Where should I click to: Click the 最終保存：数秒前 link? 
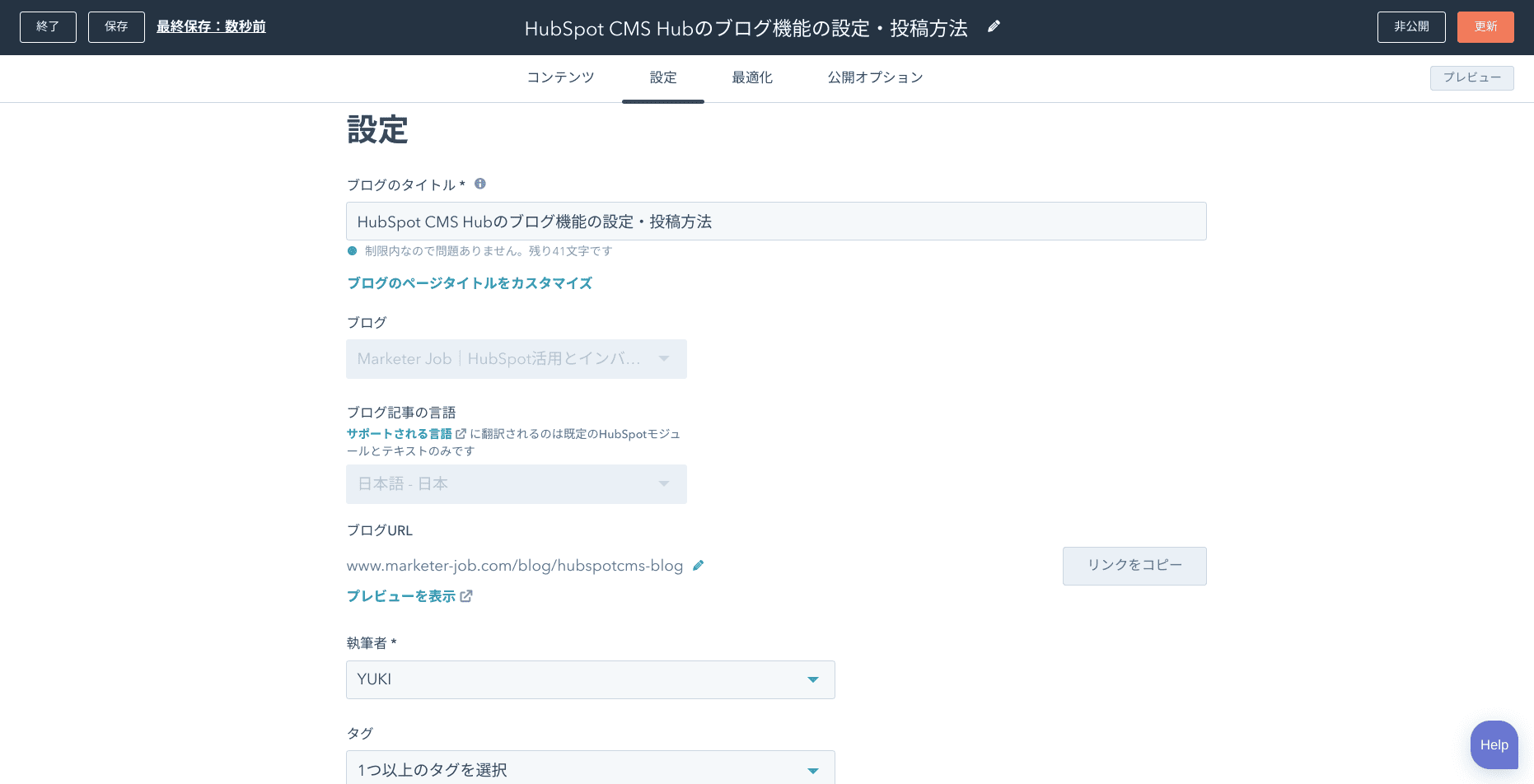click(211, 27)
